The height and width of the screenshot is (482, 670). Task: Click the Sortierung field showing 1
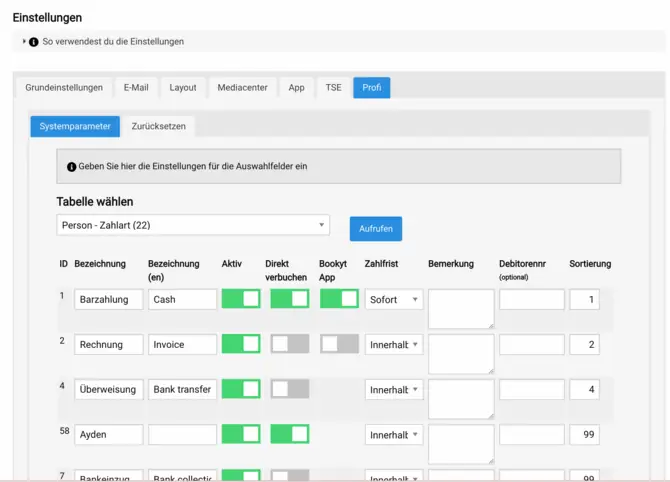585,300
